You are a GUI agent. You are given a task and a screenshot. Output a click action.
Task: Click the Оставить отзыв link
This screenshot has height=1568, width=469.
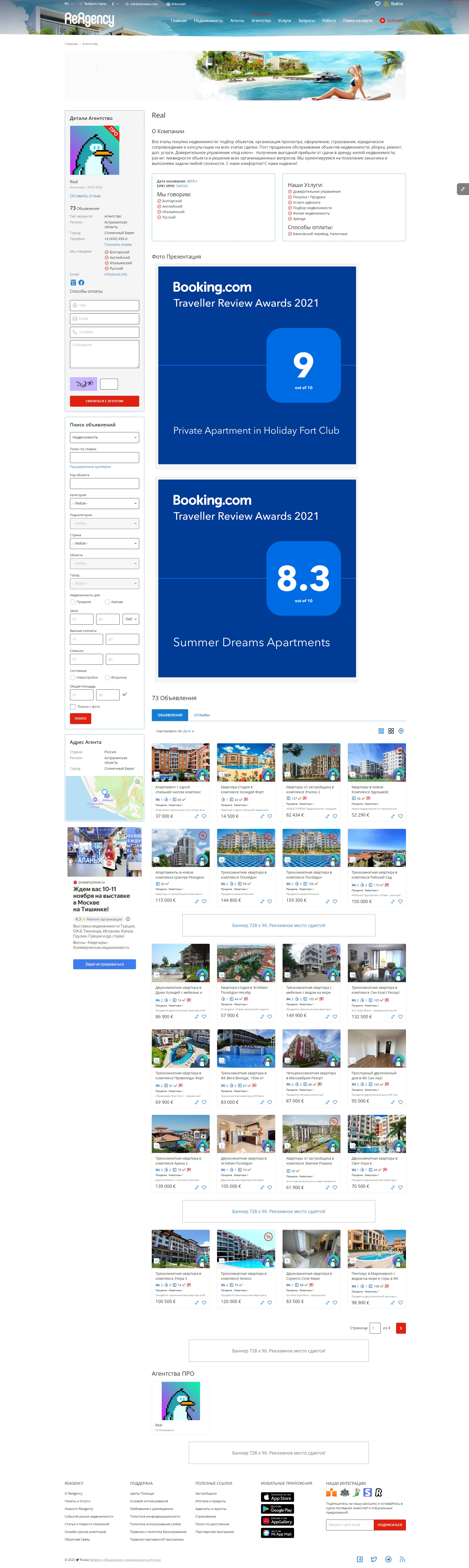pyautogui.click(x=85, y=196)
